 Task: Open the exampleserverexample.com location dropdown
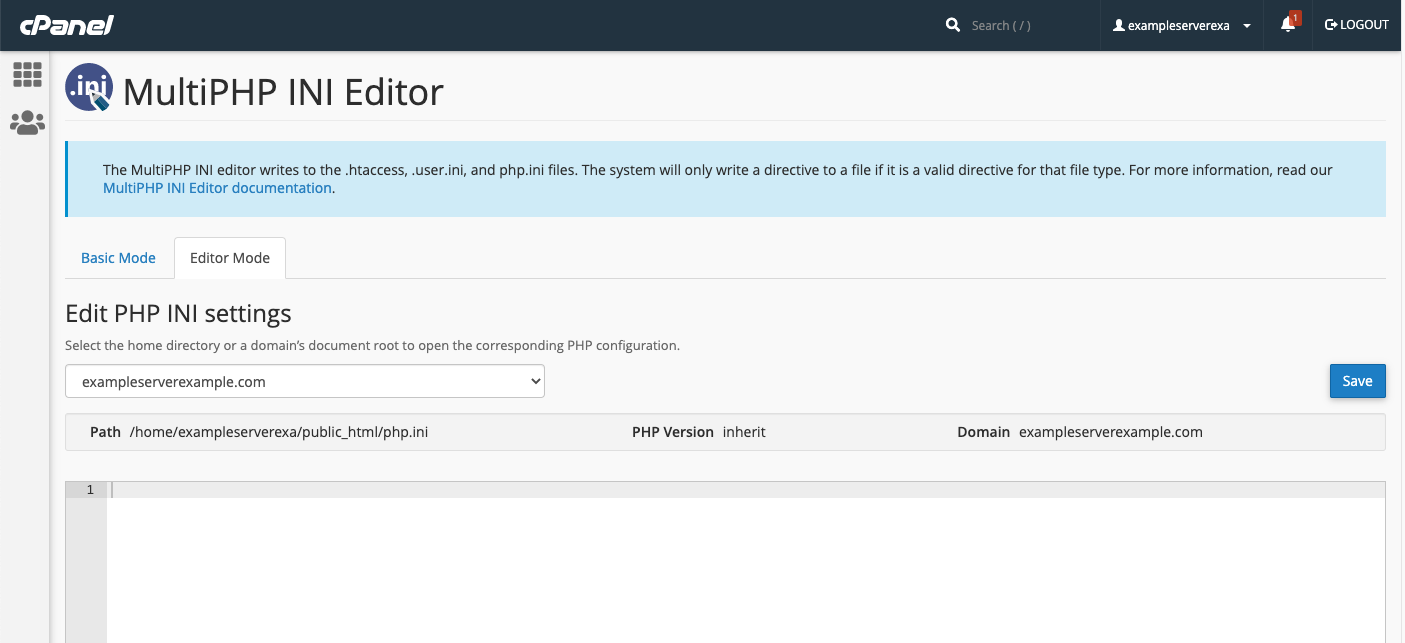pyautogui.click(x=305, y=381)
